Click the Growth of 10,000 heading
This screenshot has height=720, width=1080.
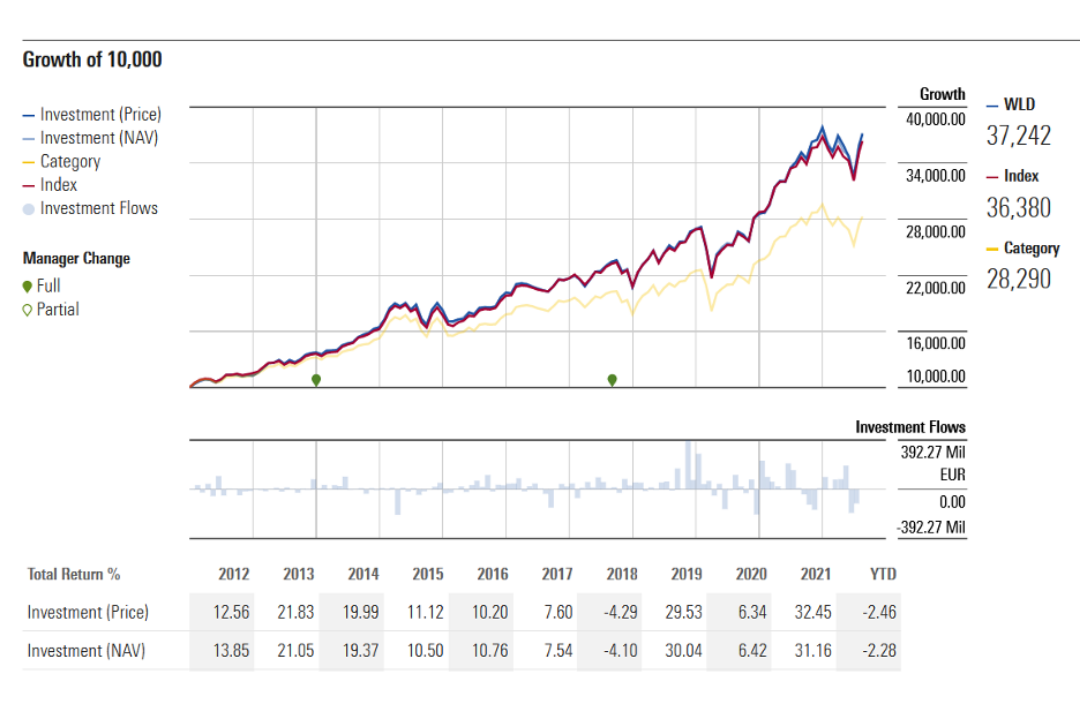[x=92, y=60]
